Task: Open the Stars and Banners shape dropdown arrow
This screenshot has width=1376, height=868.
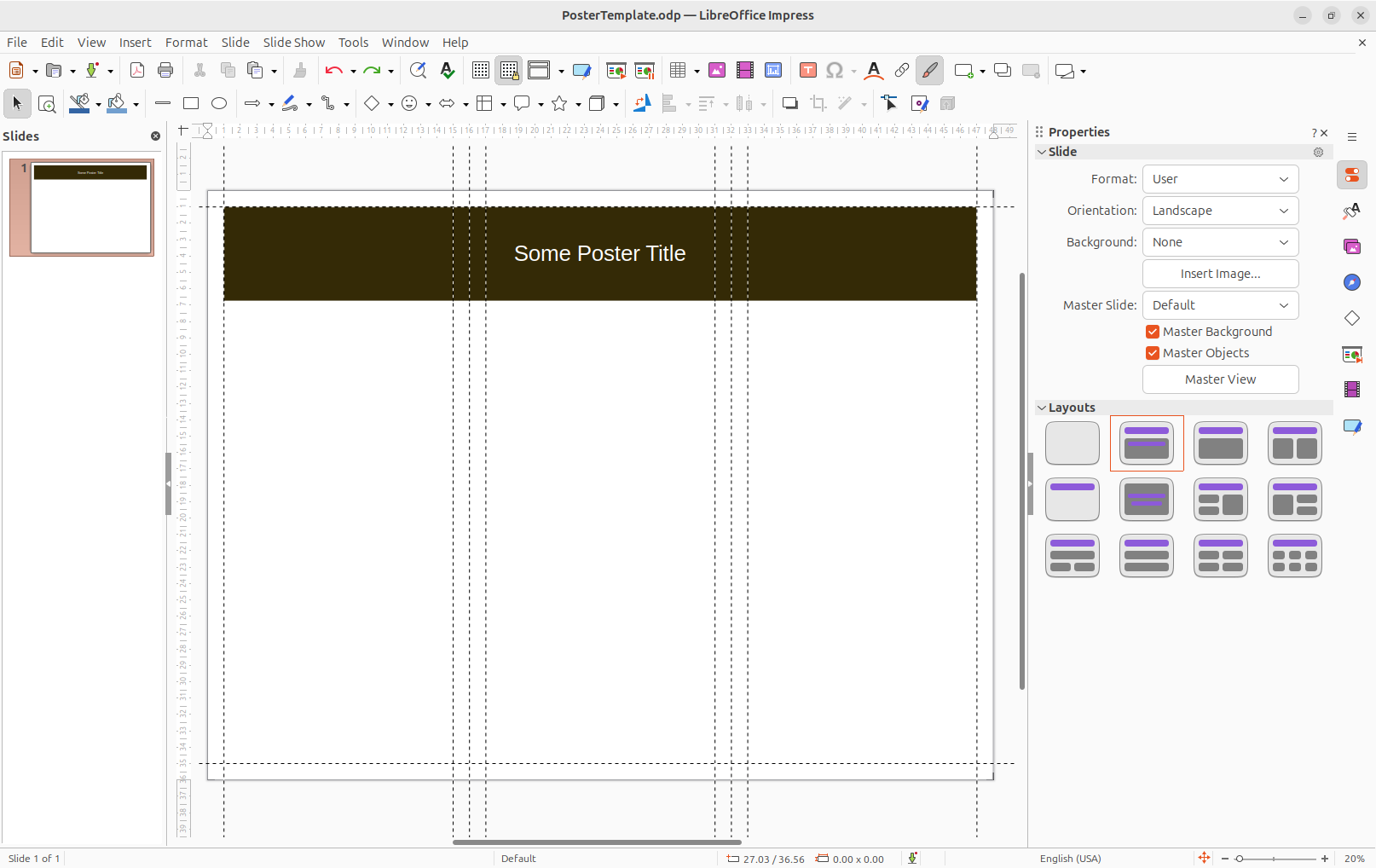Action: pos(578,104)
